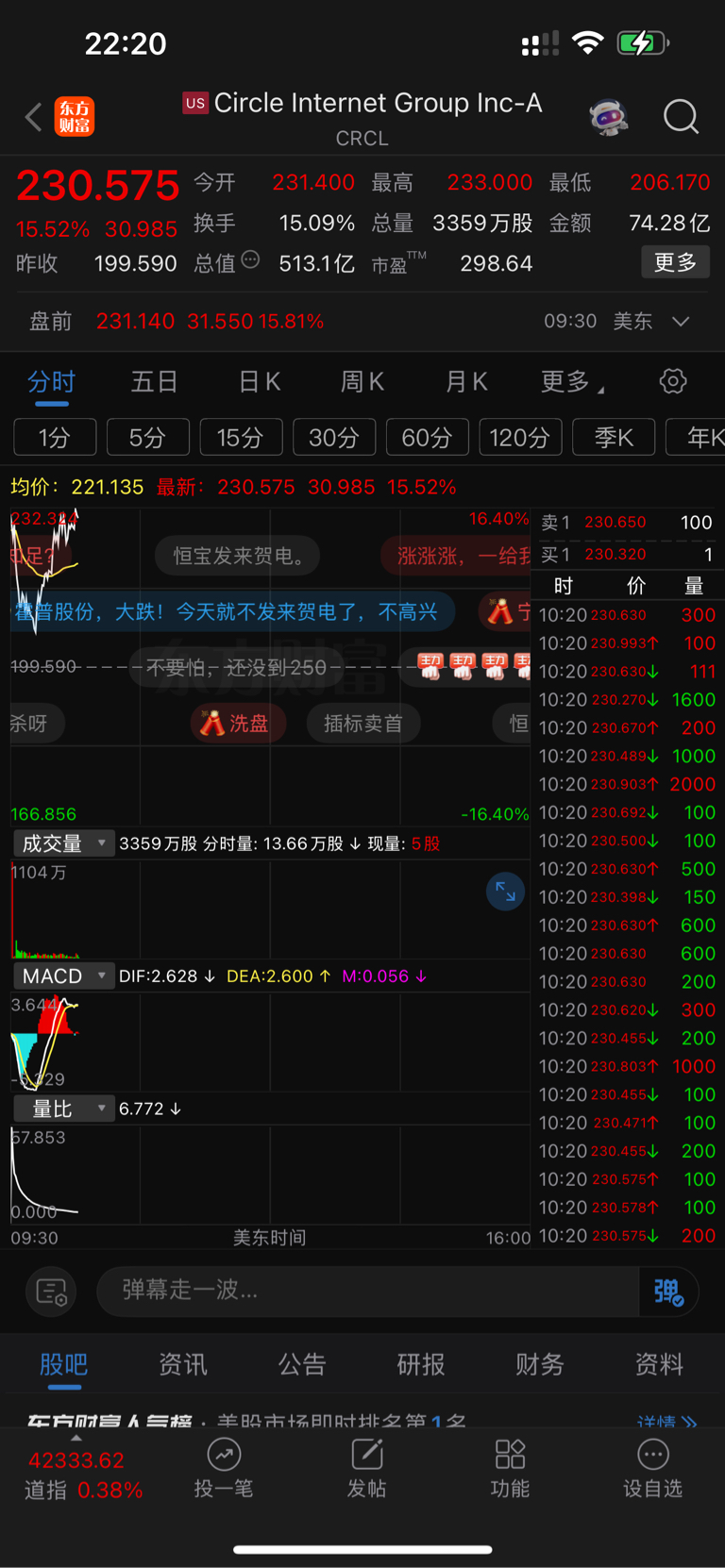Tap the trade row priced 230.903
This screenshot has height=1568, width=725.
[x=627, y=785]
